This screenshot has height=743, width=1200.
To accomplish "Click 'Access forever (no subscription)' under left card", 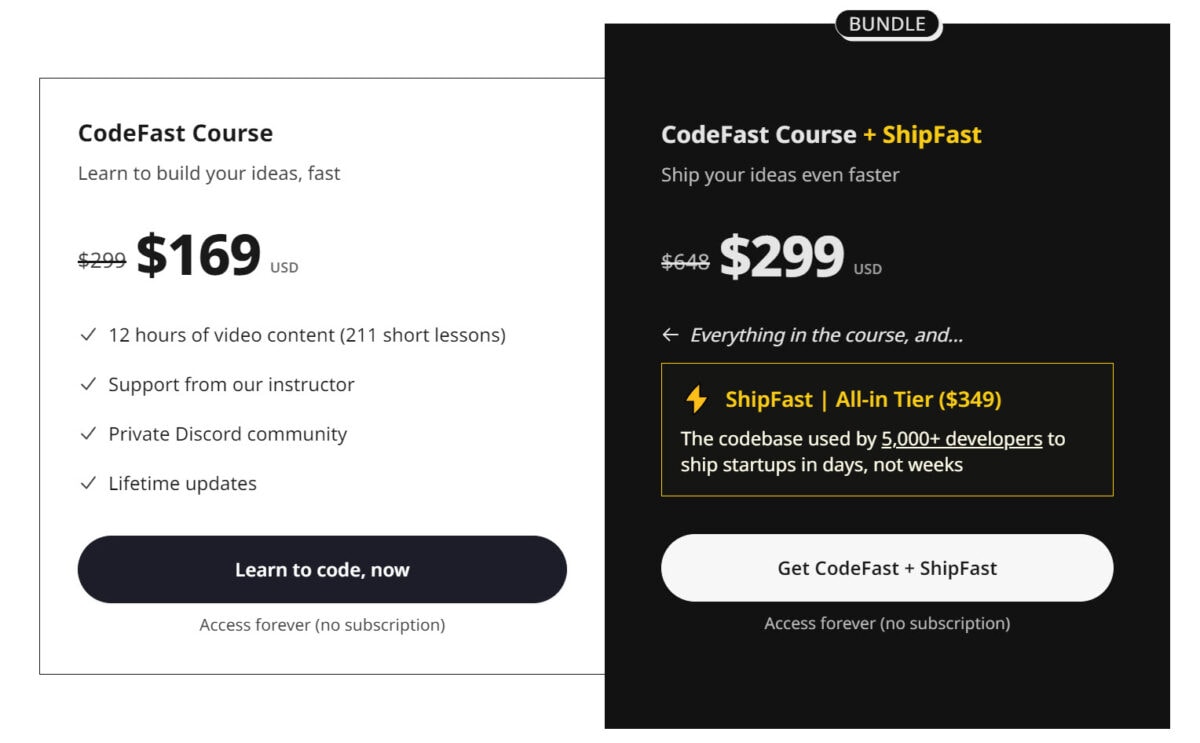I will 322,625.
